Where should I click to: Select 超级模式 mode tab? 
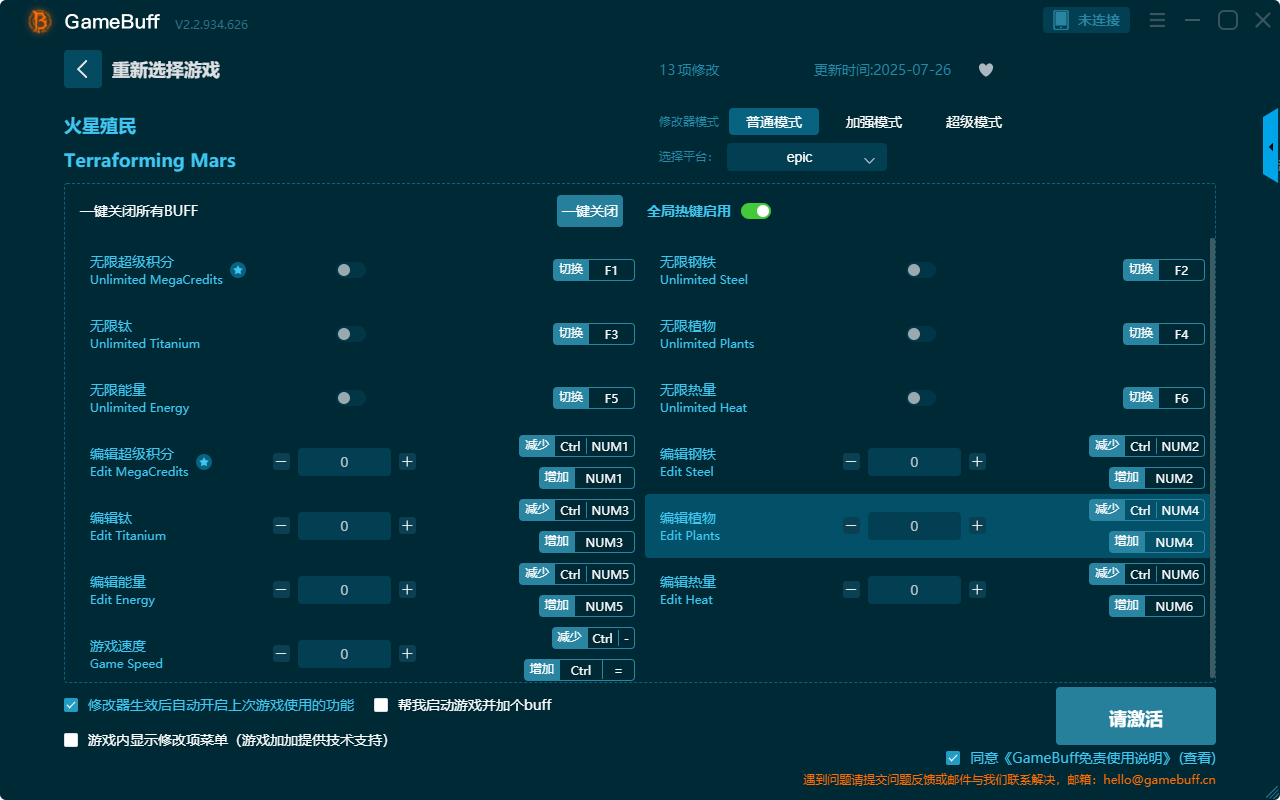[974, 122]
